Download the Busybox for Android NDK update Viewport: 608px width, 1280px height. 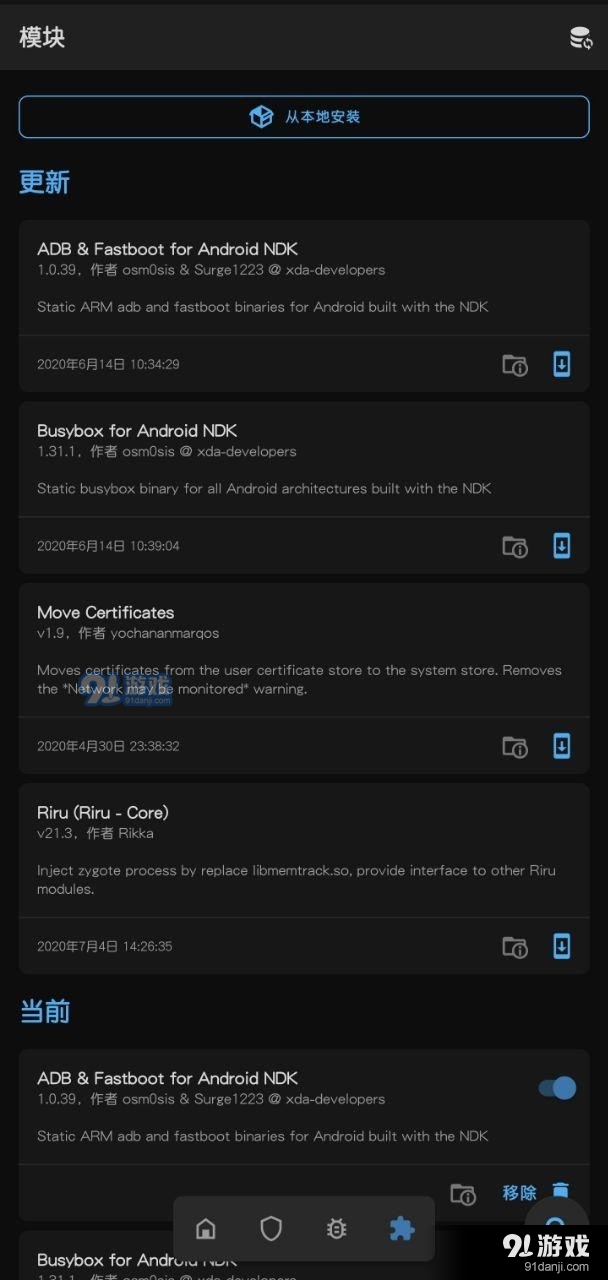click(562, 546)
